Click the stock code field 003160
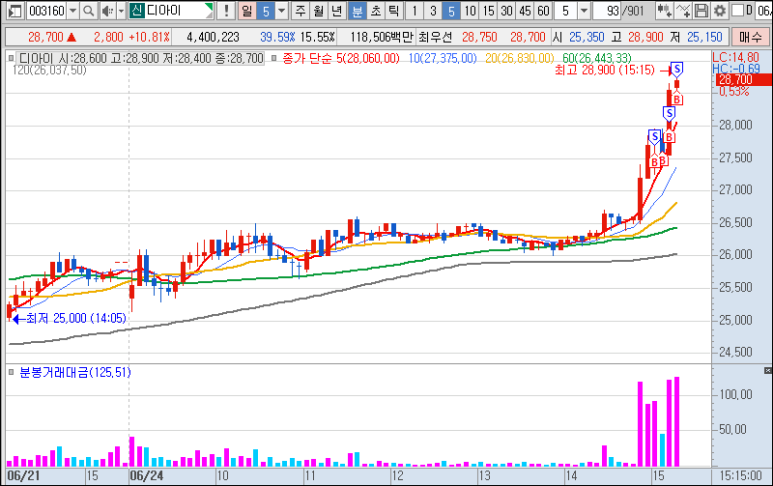773x486 pixels. [46, 10]
